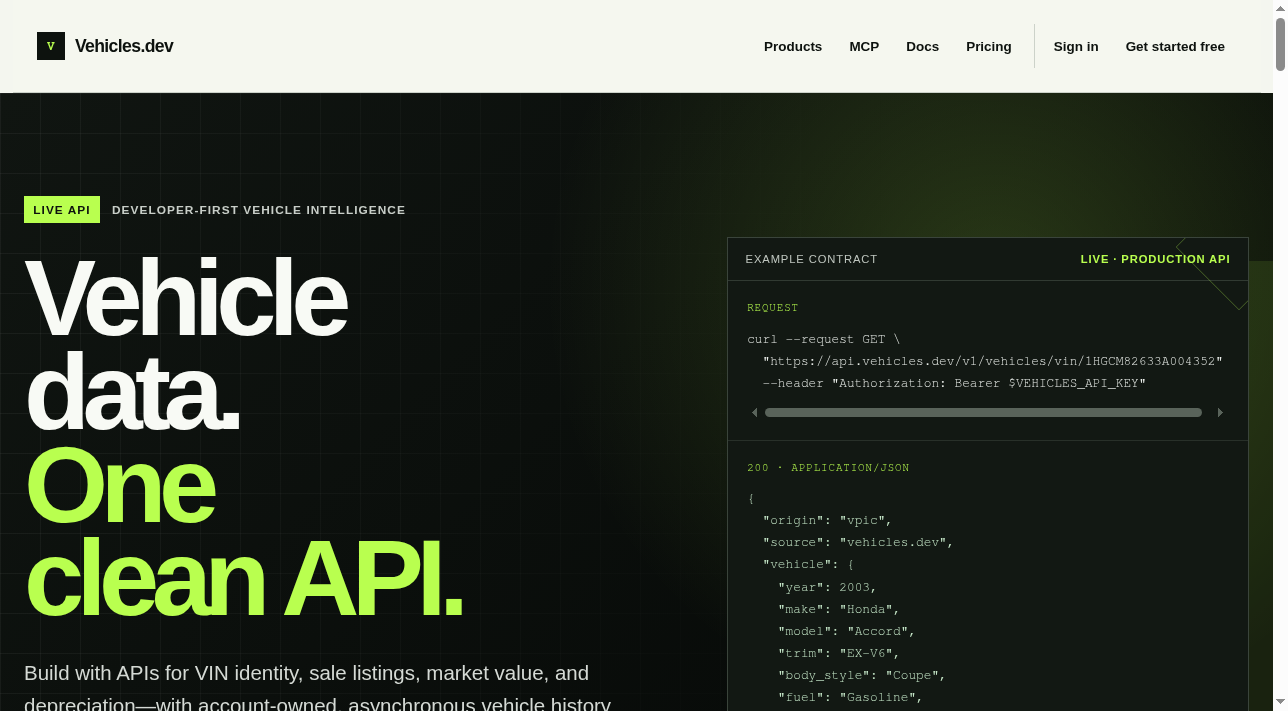Click the DEVELOPER-FIRST VEHICLE INTELLIGENCE tagline

(x=259, y=210)
